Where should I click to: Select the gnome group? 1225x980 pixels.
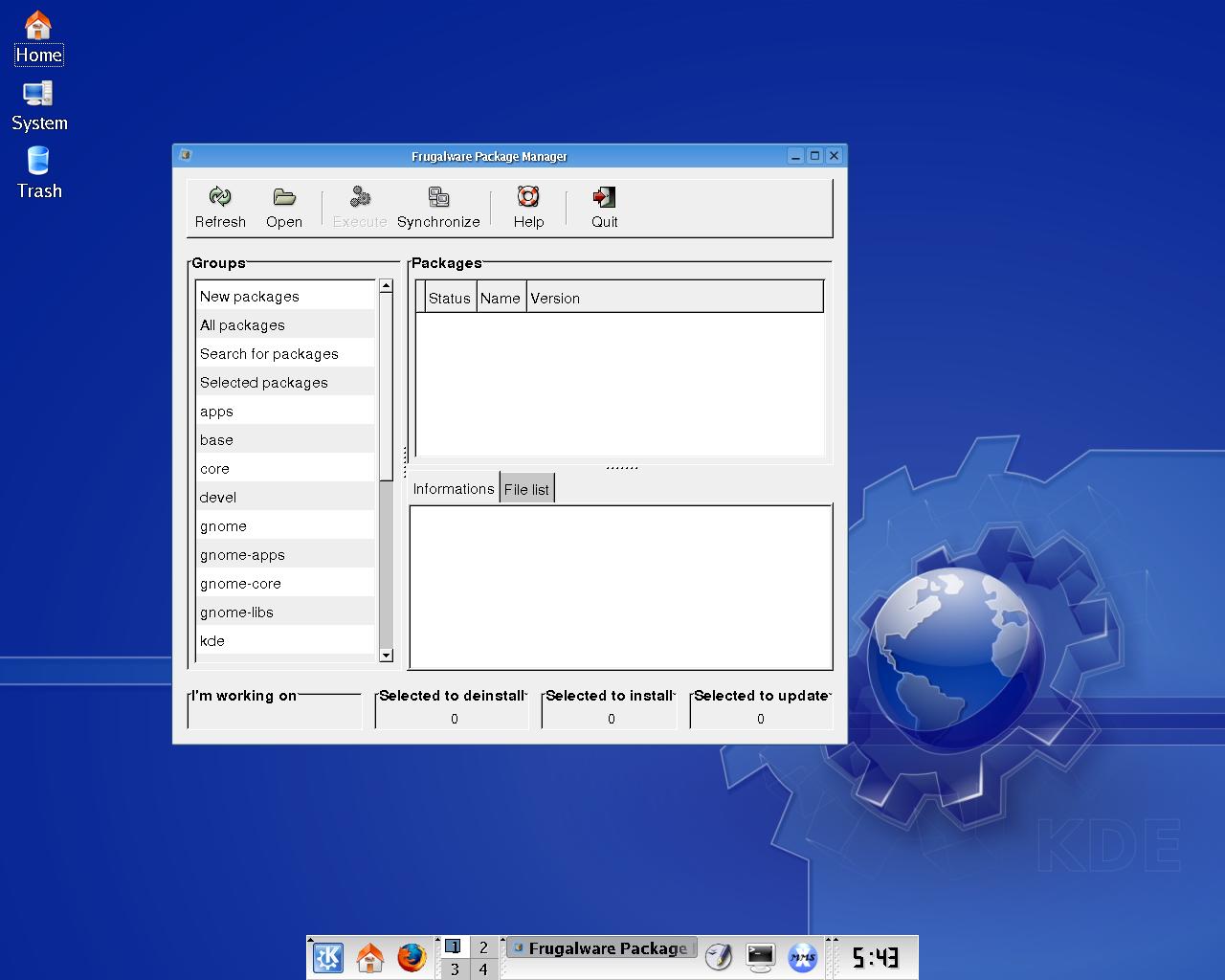click(285, 526)
